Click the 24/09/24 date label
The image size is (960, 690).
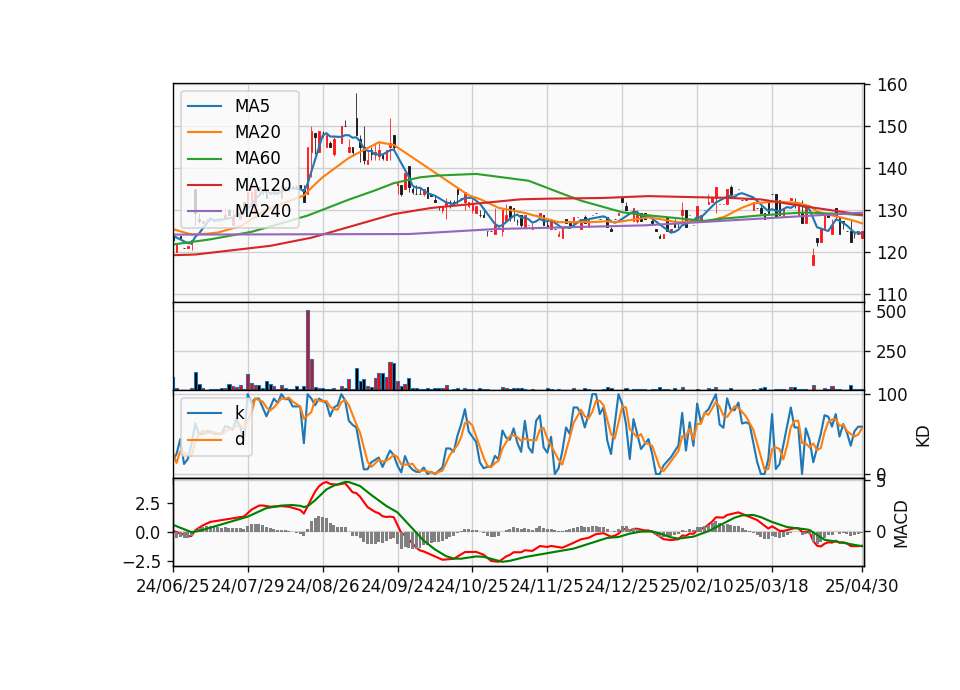(x=397, y=586)
